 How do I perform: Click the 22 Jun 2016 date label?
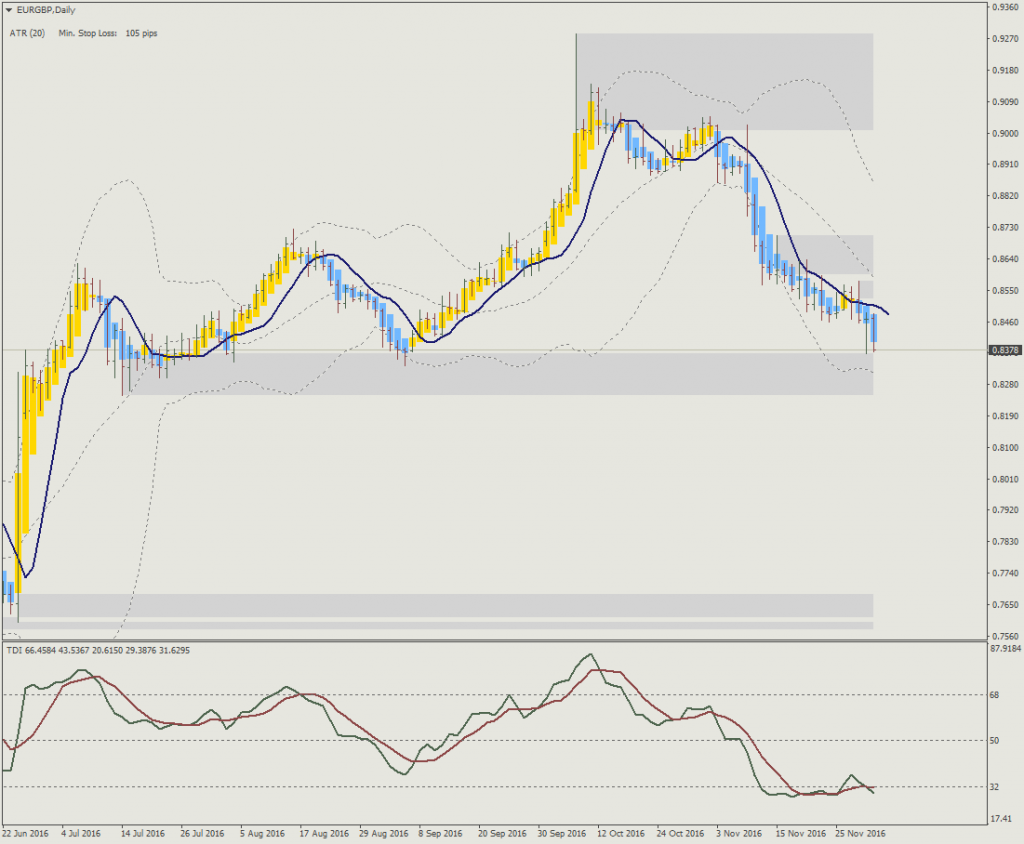(27, 832)
